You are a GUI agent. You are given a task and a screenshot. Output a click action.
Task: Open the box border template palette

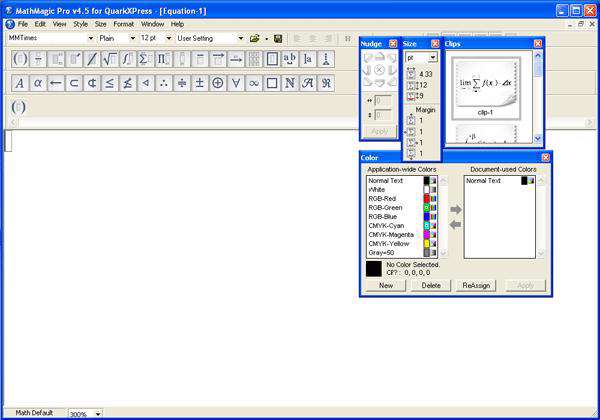(272, 59)
